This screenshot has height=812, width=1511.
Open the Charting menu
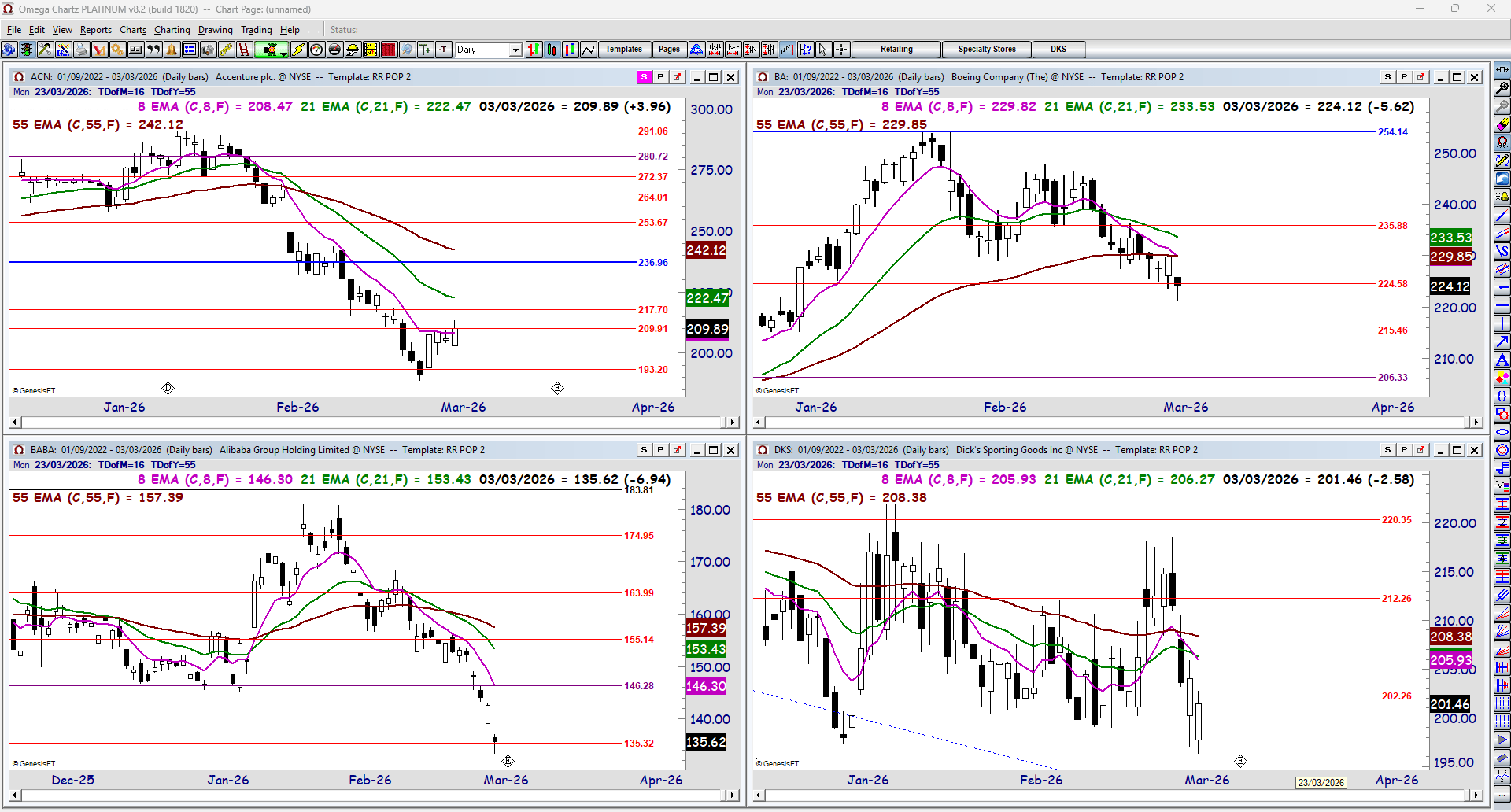point(172,30)
